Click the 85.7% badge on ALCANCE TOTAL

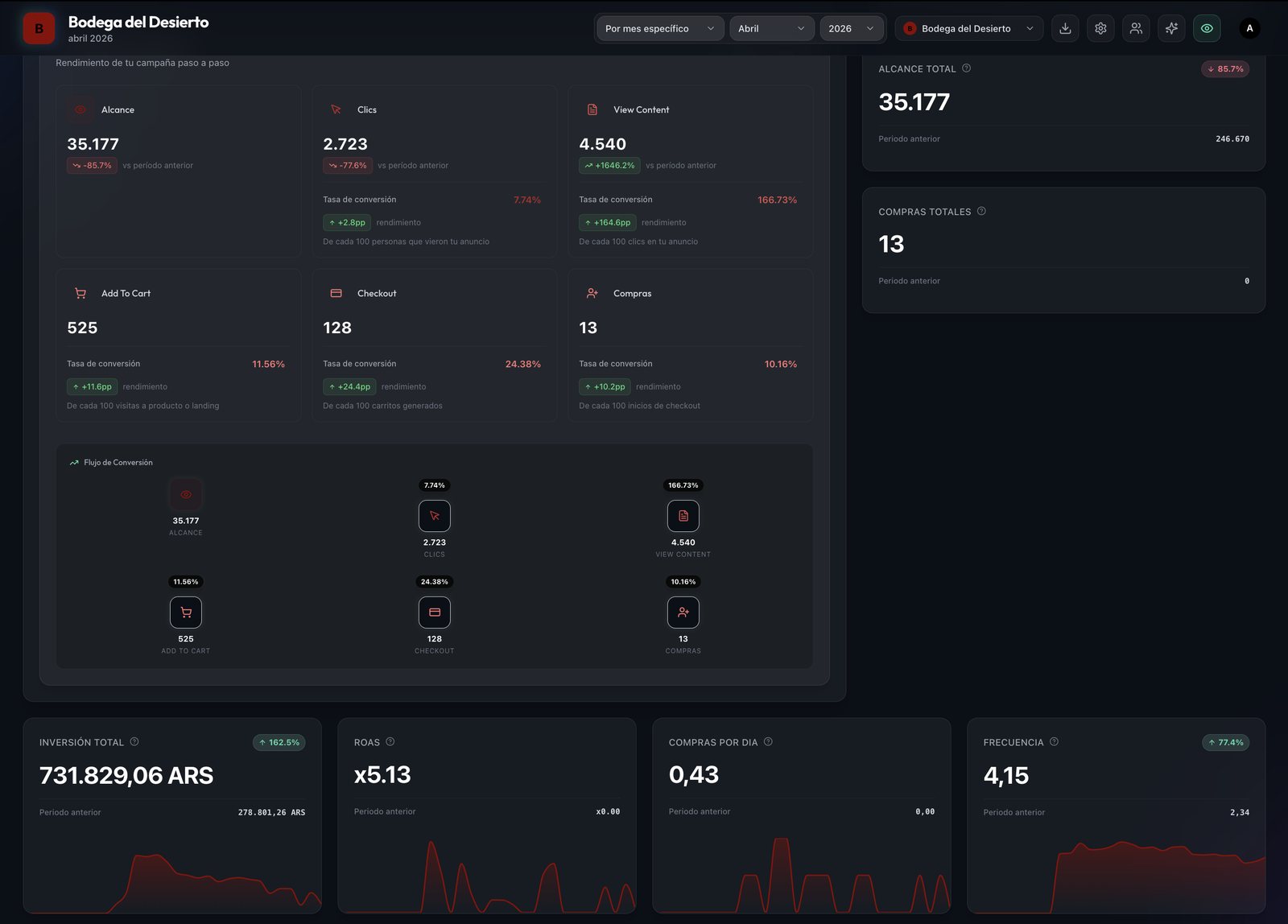[1225, 69]
